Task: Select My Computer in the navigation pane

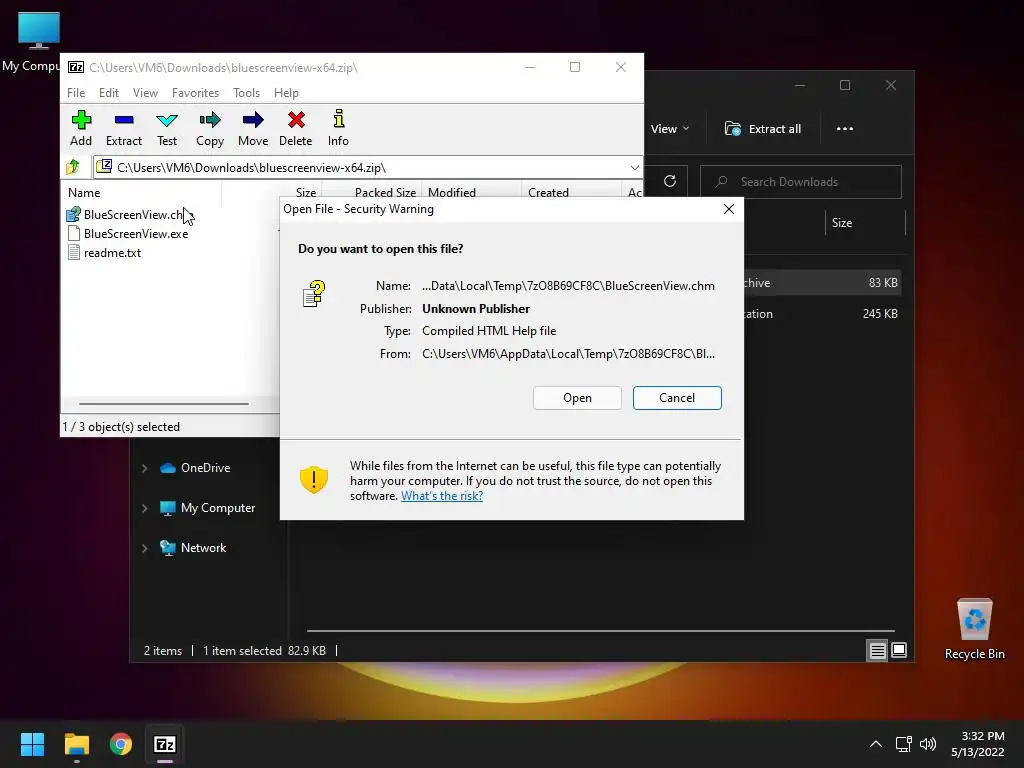Action: (x=208, y=507)
